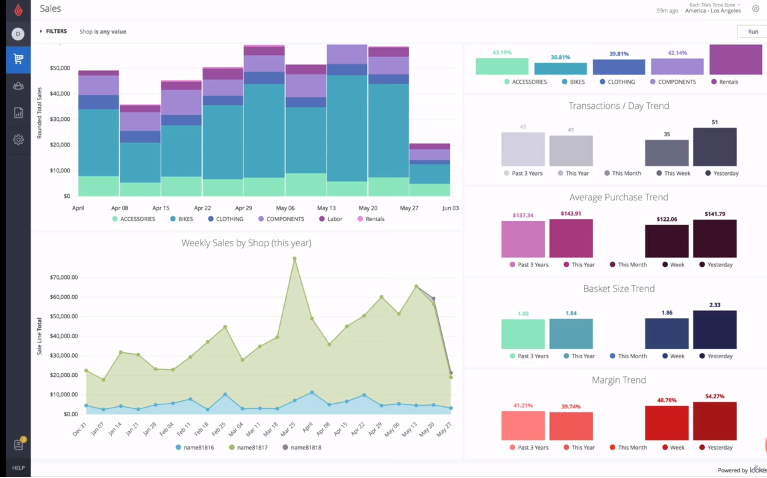The image size is (767, 478).
Task: Open the settings gear in the sidebar
Action: coord(17,140)
